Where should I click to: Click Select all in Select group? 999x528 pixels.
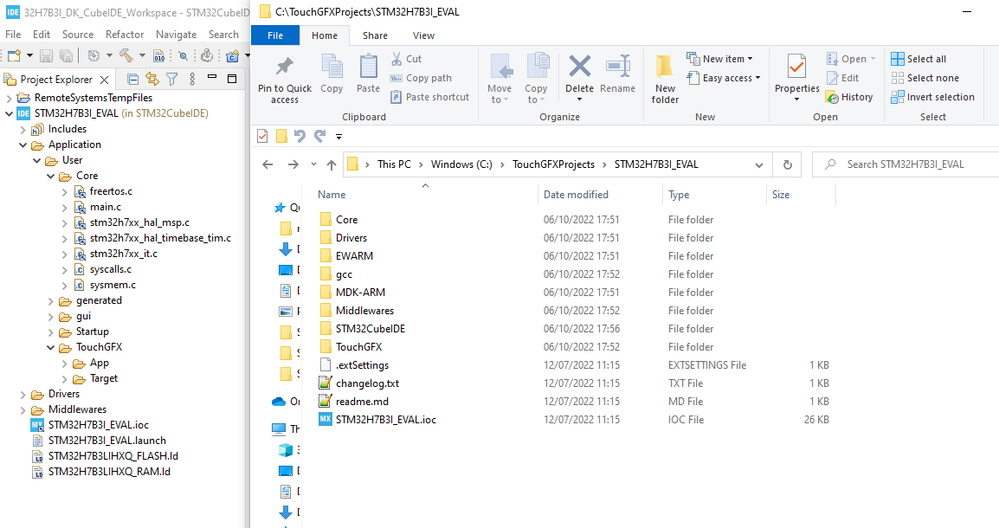[x=918, y=59]
